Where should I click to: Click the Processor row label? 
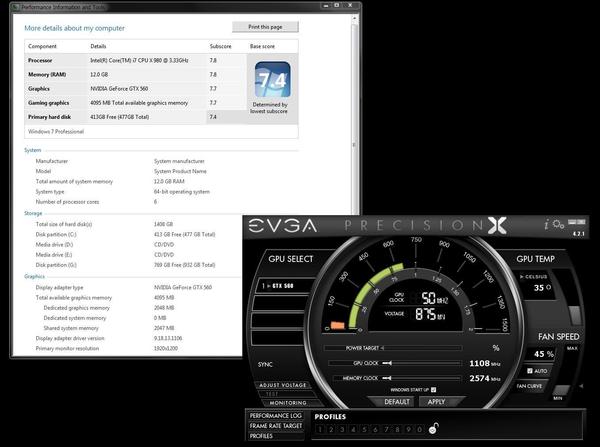[40, 60]
